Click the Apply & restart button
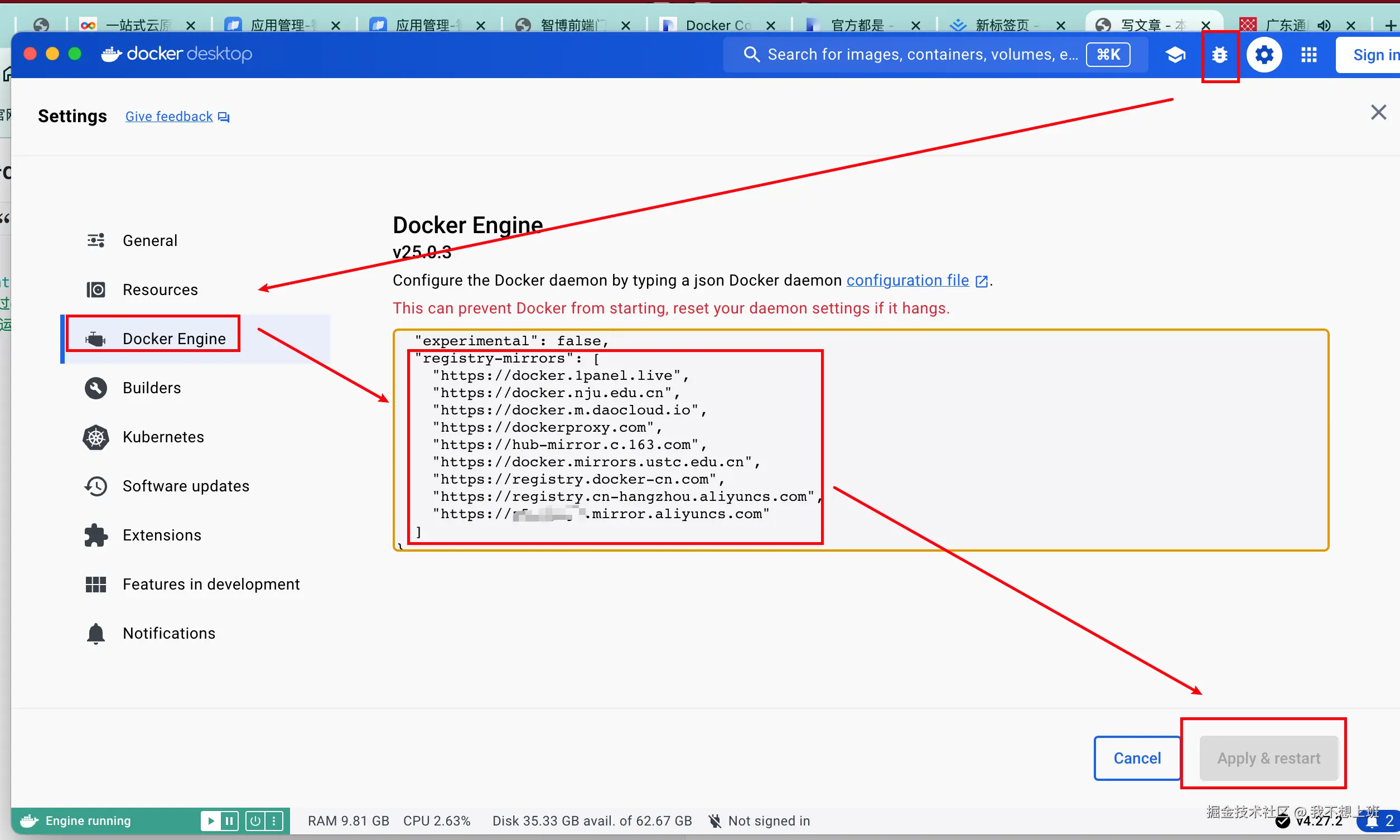 click(1269, 759)
